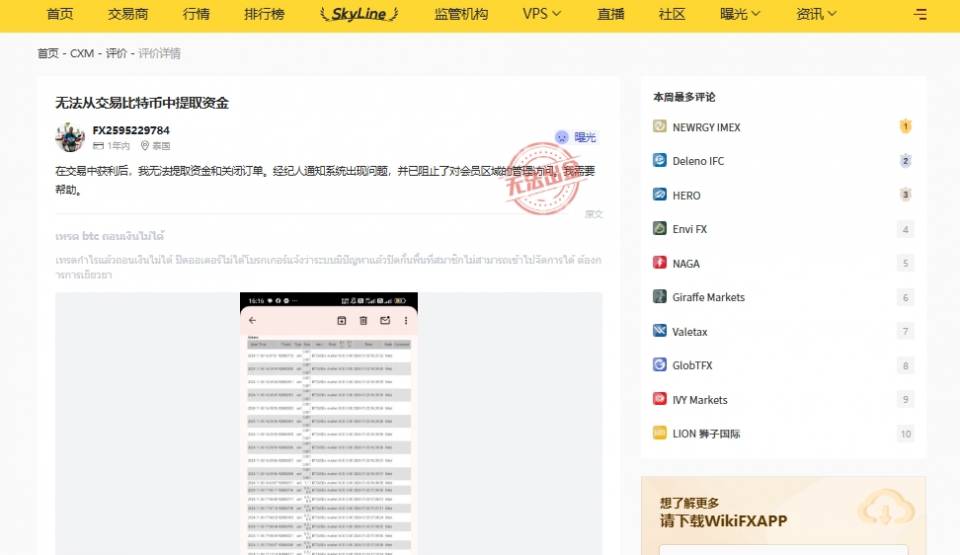Click CXM in the breadcrumb
The image size is (960, 555).
pos(82,53)
